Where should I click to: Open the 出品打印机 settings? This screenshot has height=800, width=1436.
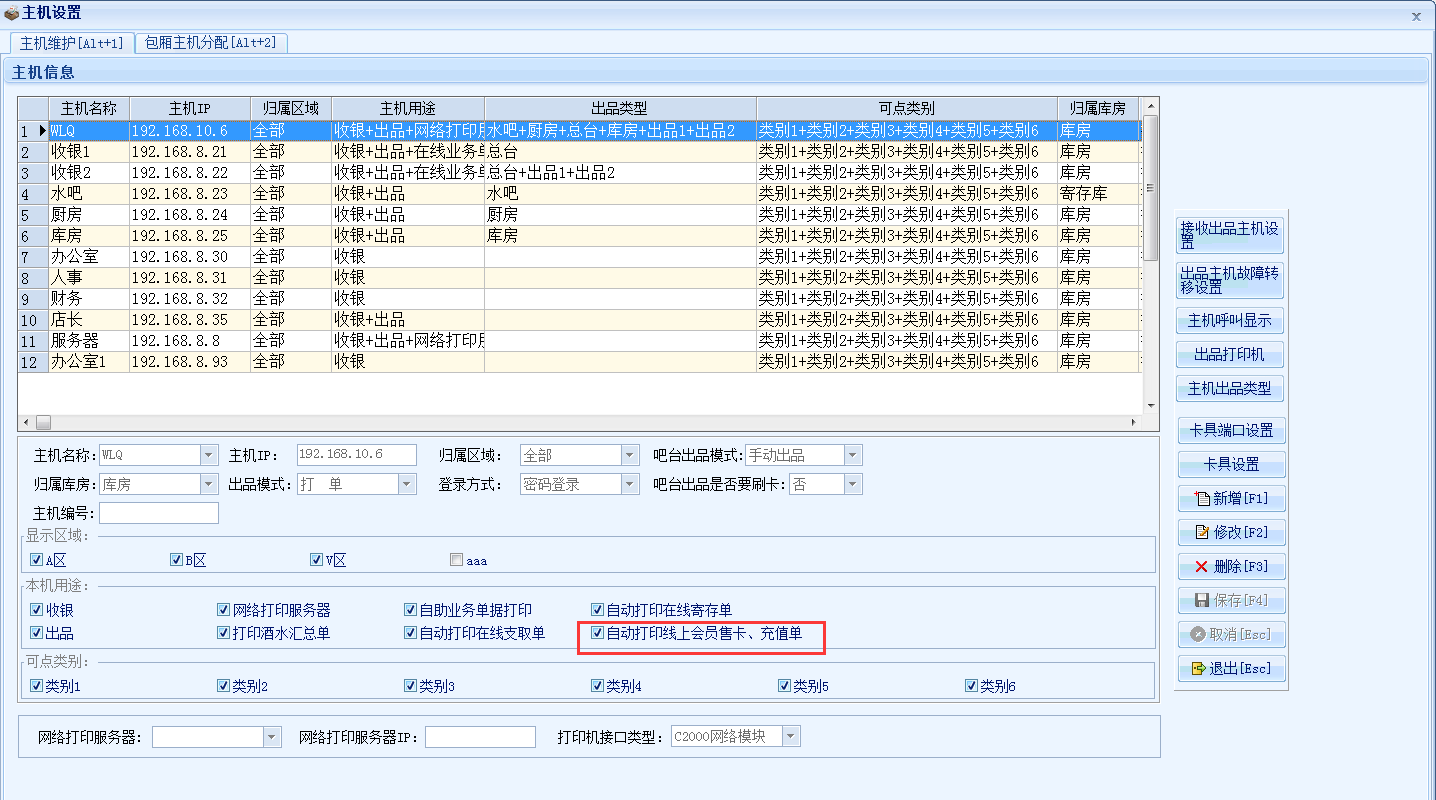click(1230, 355)
